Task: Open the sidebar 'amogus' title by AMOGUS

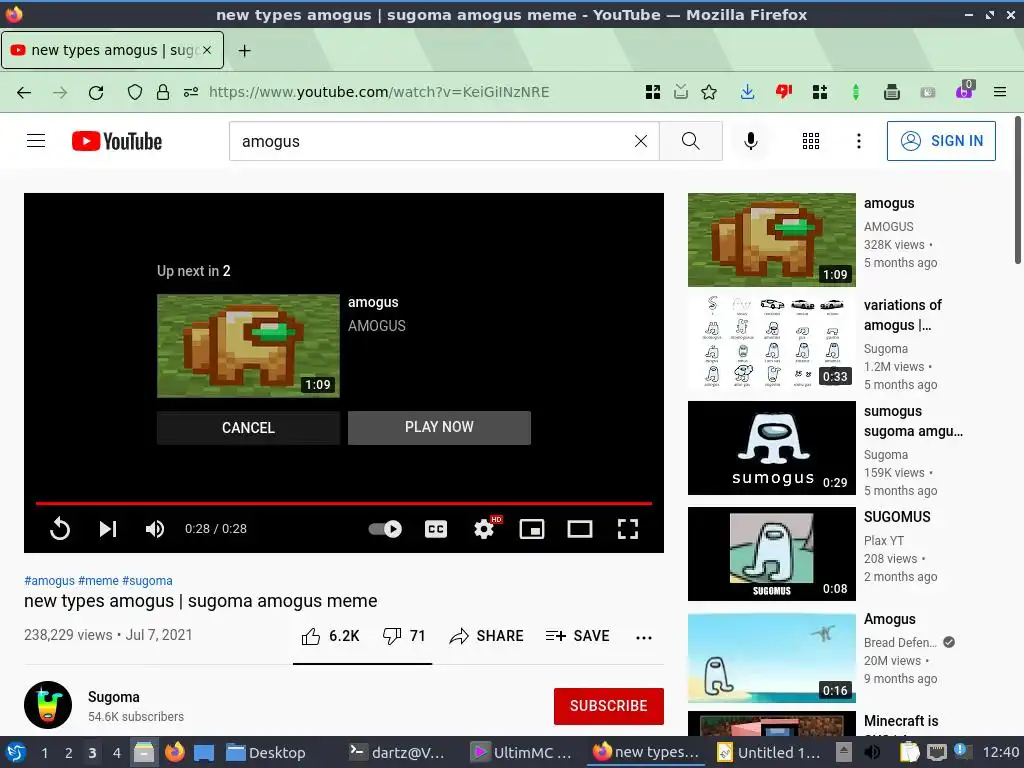Action: coord(889,203)
